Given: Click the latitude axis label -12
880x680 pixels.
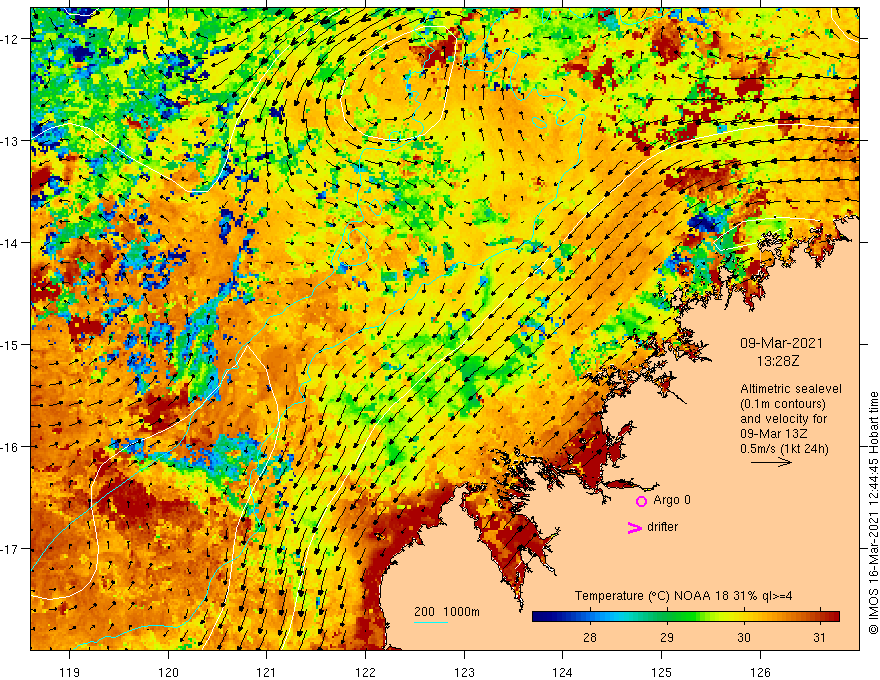Looking at the screenshot, I should 10,39.
